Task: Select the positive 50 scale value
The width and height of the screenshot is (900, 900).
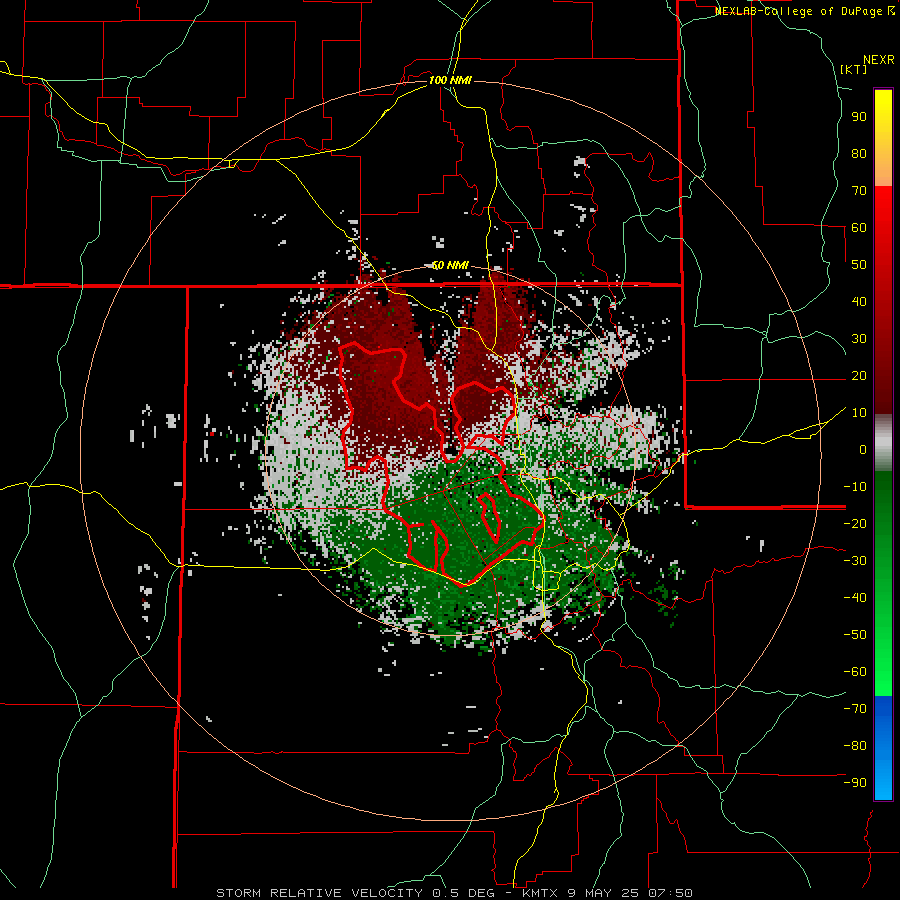Action: [859, 265]
